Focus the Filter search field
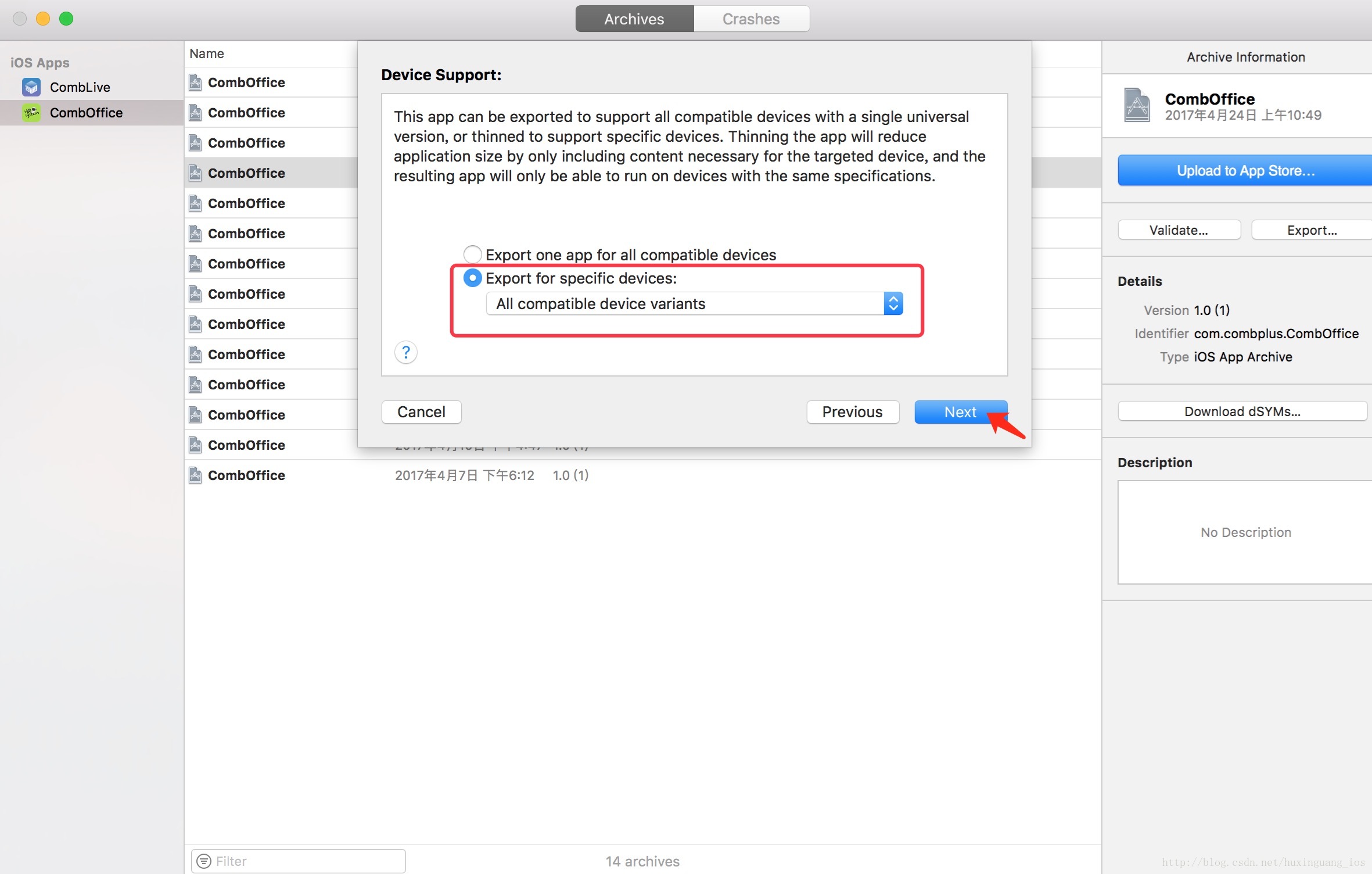This screenshot has height=874, width=1372. (x=299, y=861)
